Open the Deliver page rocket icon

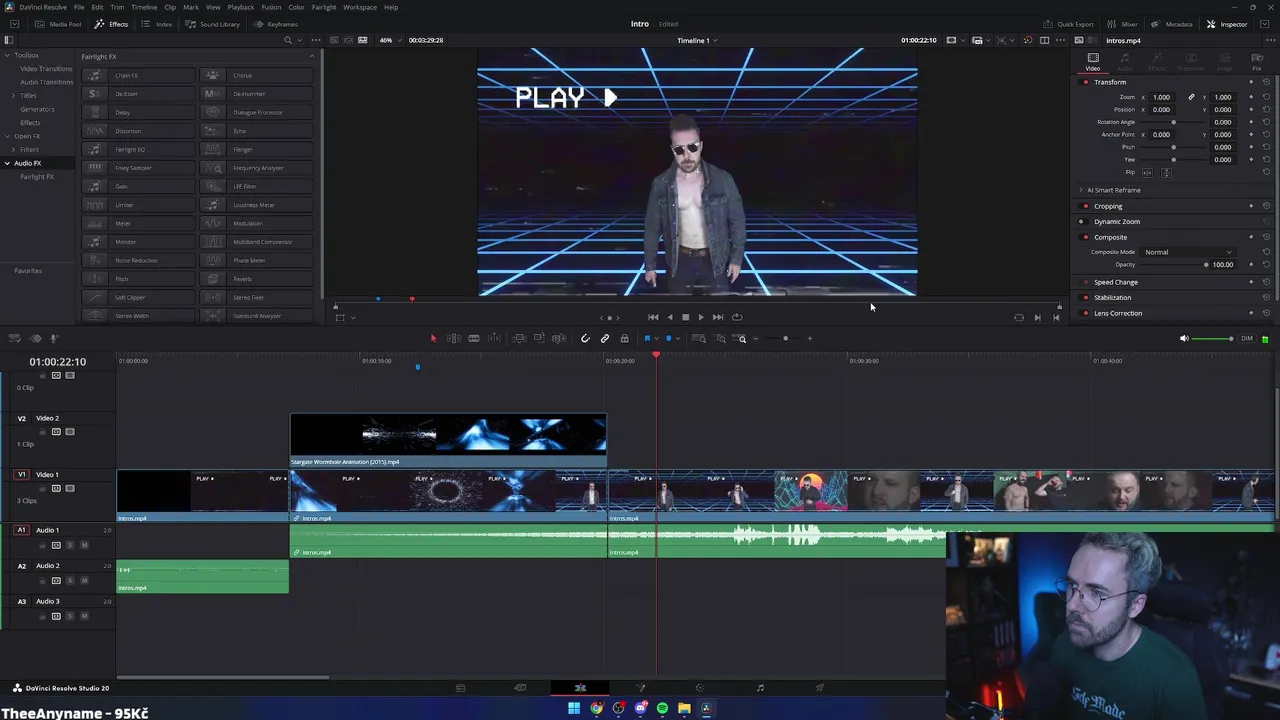click(x=820, y=688)
